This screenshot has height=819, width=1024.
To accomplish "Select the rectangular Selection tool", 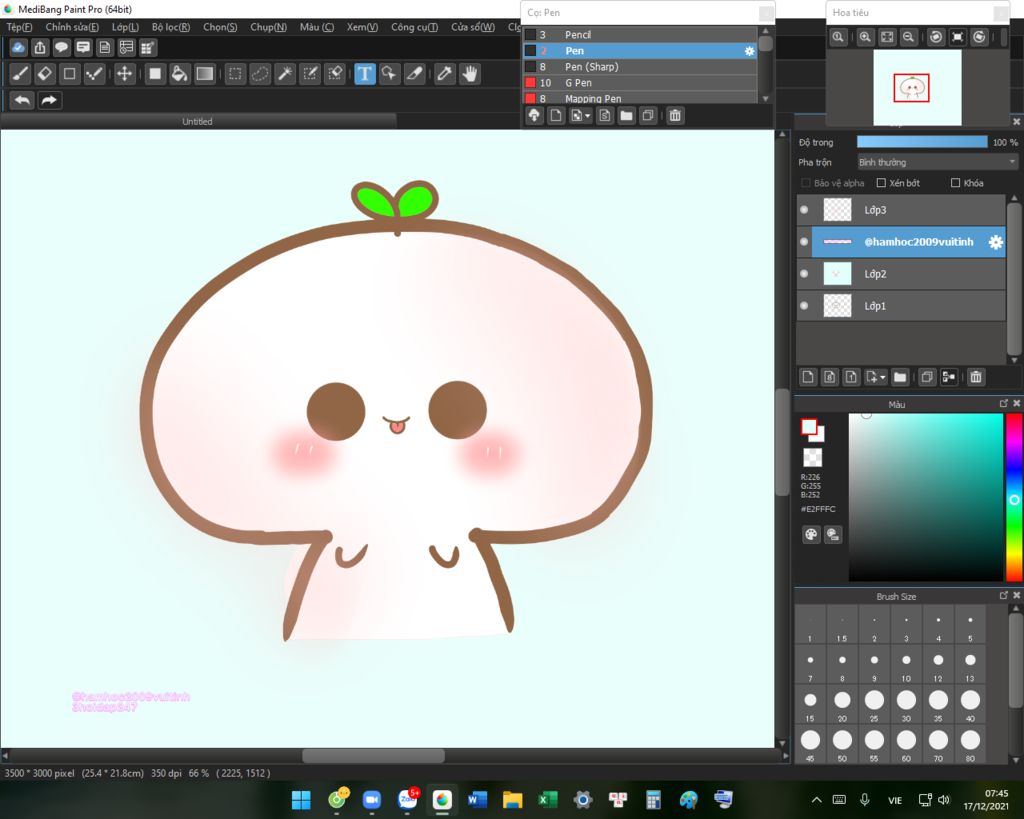I will [x=235, y=74].
